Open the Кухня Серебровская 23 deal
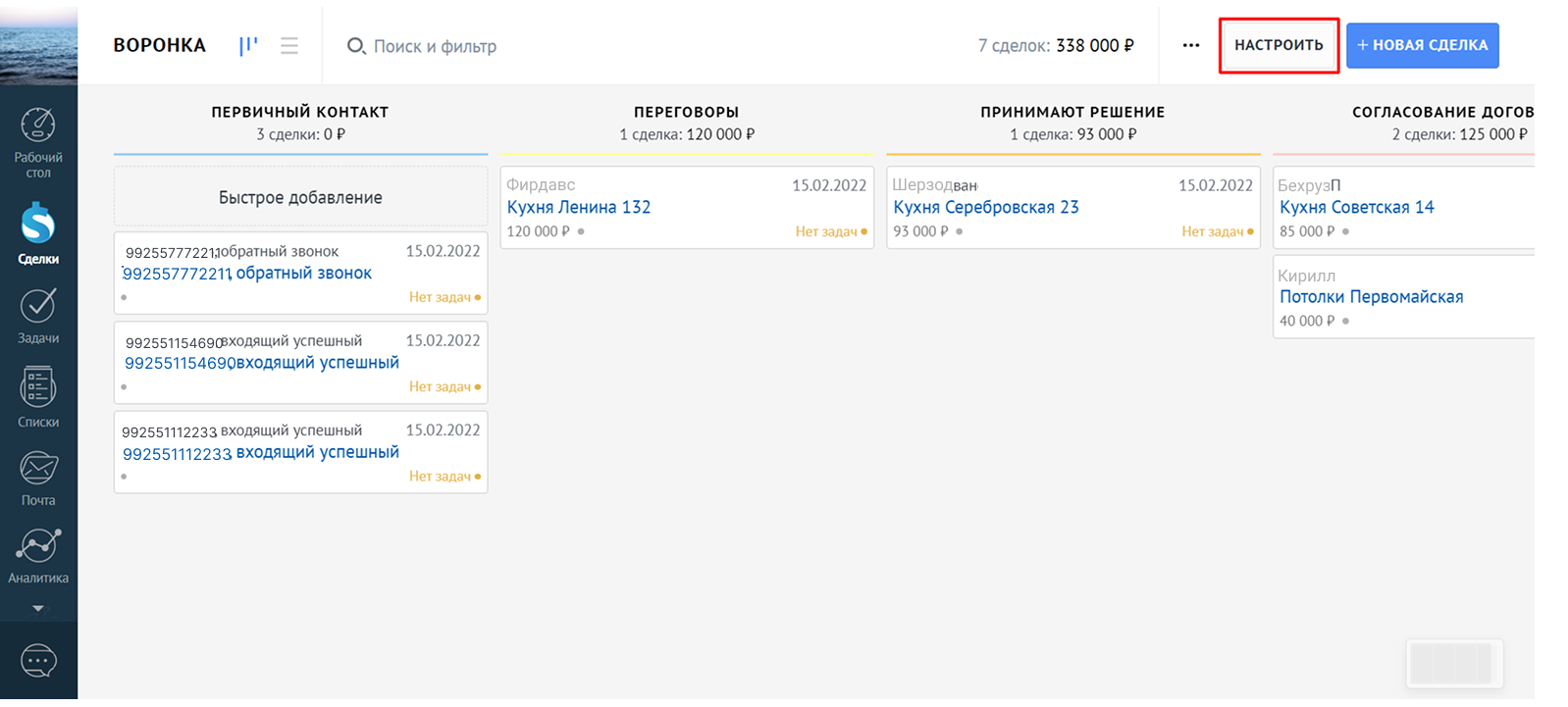This screenshot has height=707, width=1568. 985,207
